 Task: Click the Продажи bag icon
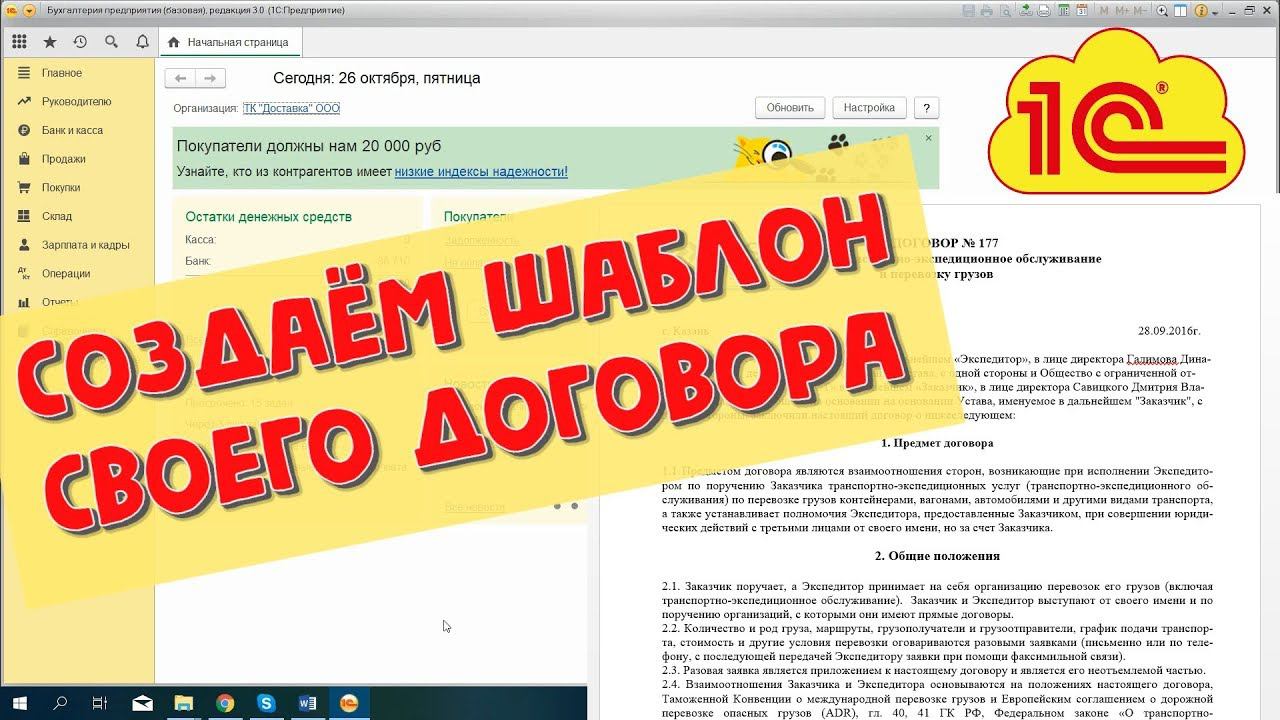click(23, 159)
